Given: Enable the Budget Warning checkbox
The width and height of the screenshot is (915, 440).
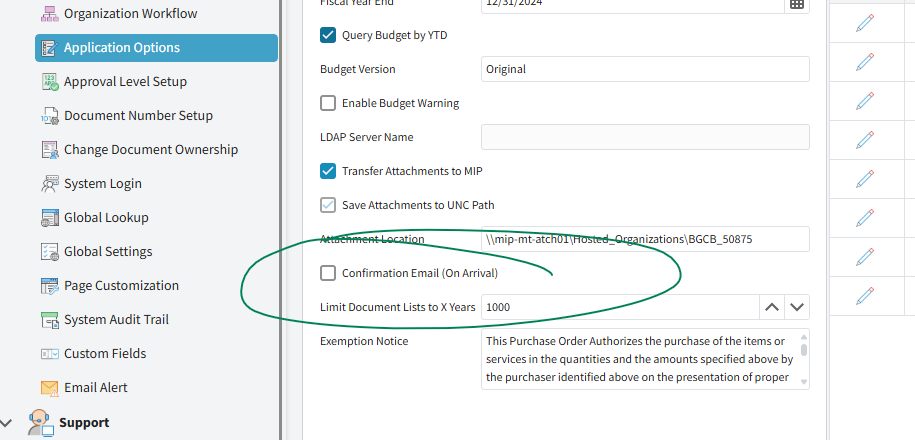Looking at the screenshot, I should (328, 103).
